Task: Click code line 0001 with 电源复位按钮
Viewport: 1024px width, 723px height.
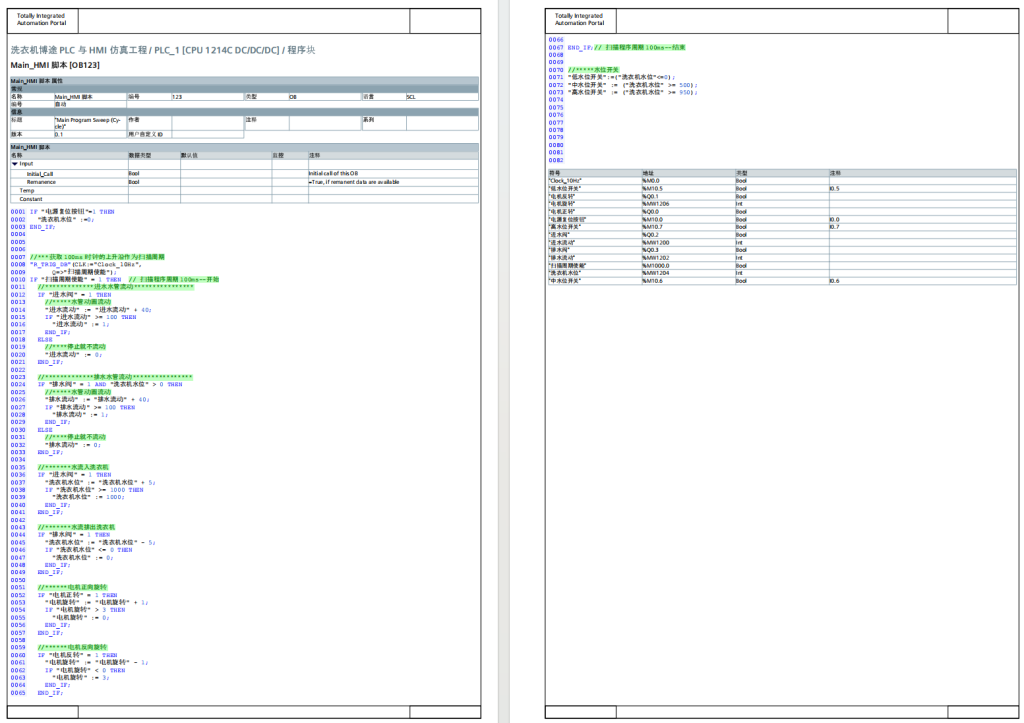Action: coord(72,212)
